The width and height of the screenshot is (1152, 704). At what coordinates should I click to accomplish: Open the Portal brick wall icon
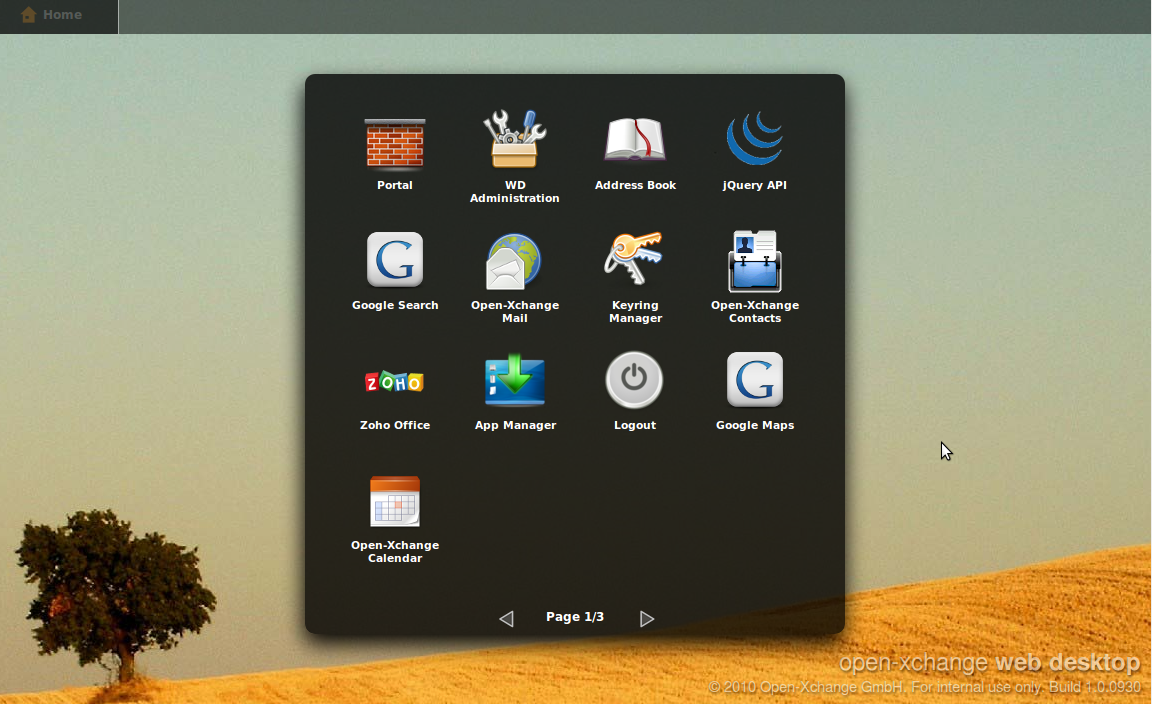tap(395, 143)
